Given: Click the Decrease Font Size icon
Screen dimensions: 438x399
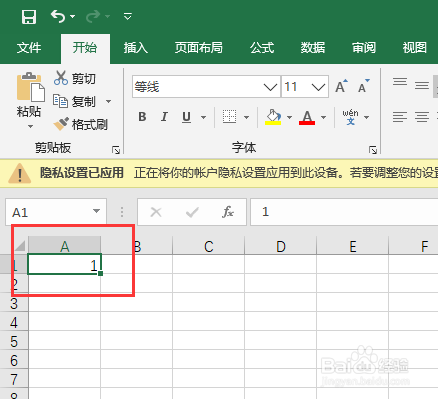Looking at the screenshot, I should click(363, 86).
